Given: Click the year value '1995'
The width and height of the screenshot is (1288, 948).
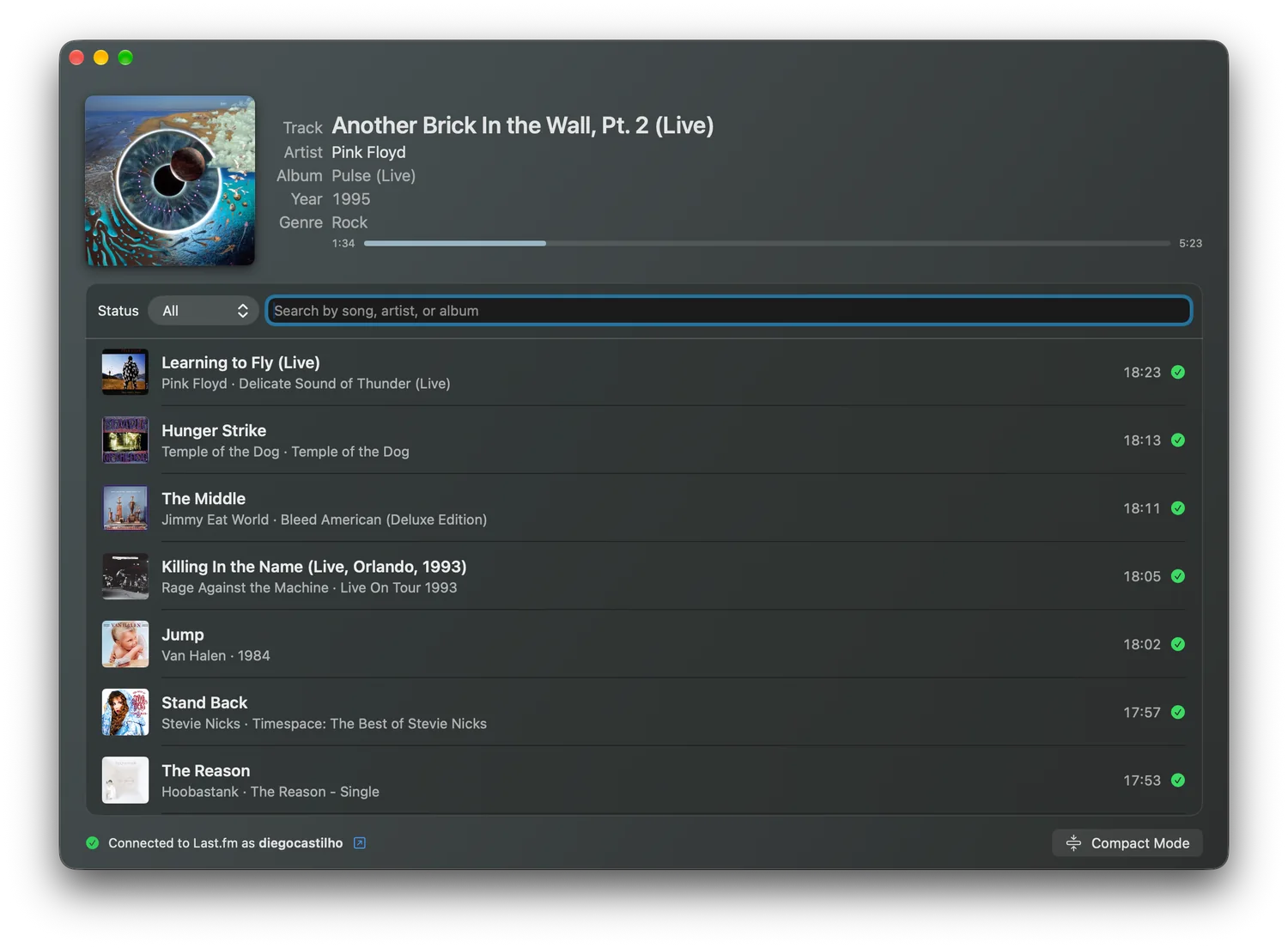Looking at the screenshot, I should (x=351, y=198).
